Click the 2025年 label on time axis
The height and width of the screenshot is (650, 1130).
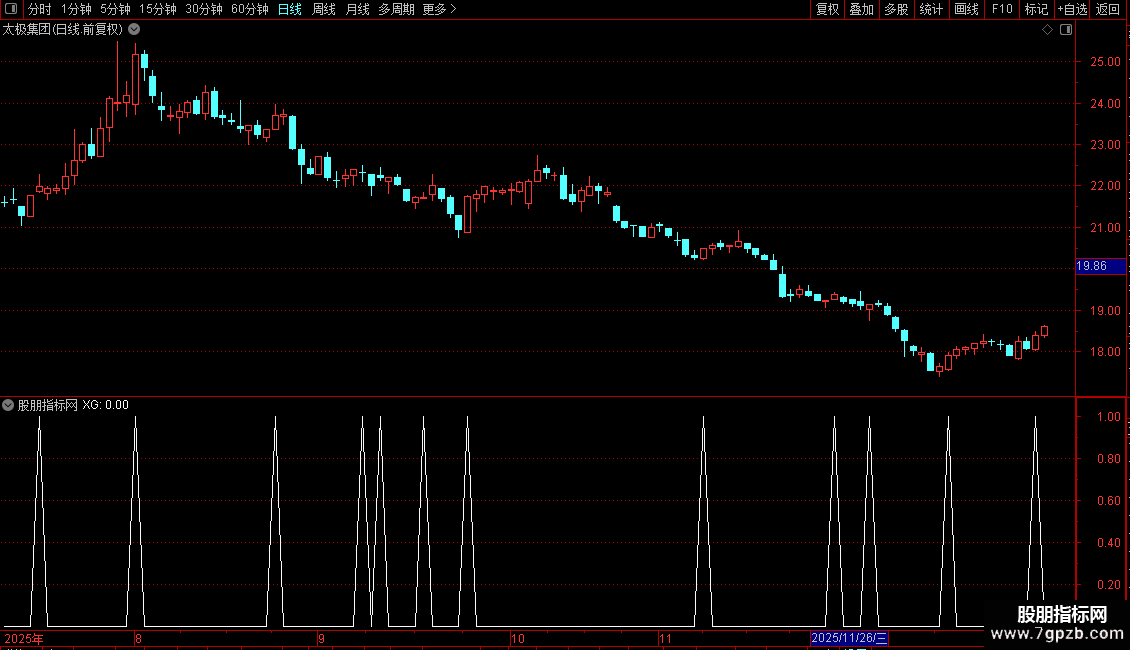pyautogui.click(x=24, y=638)
